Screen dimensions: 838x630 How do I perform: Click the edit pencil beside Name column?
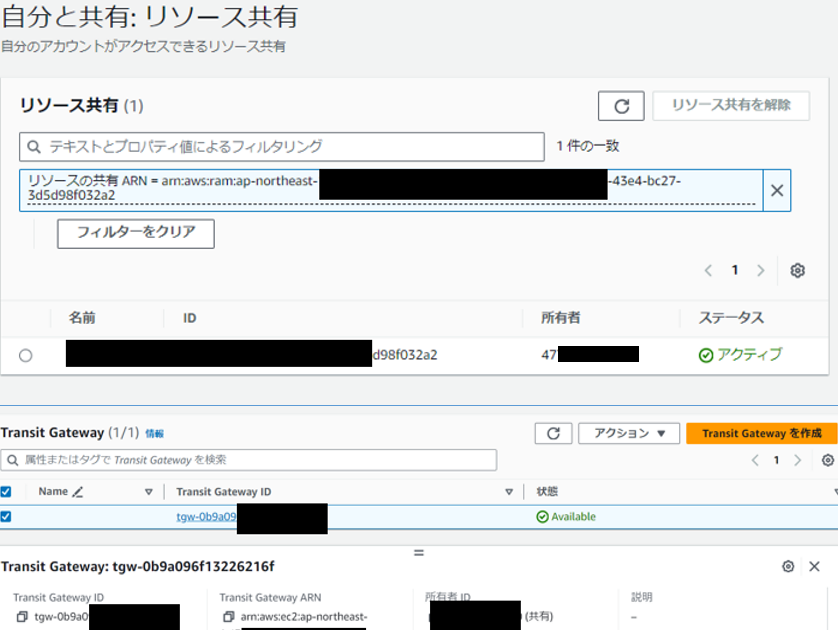(x=78, y=492)
